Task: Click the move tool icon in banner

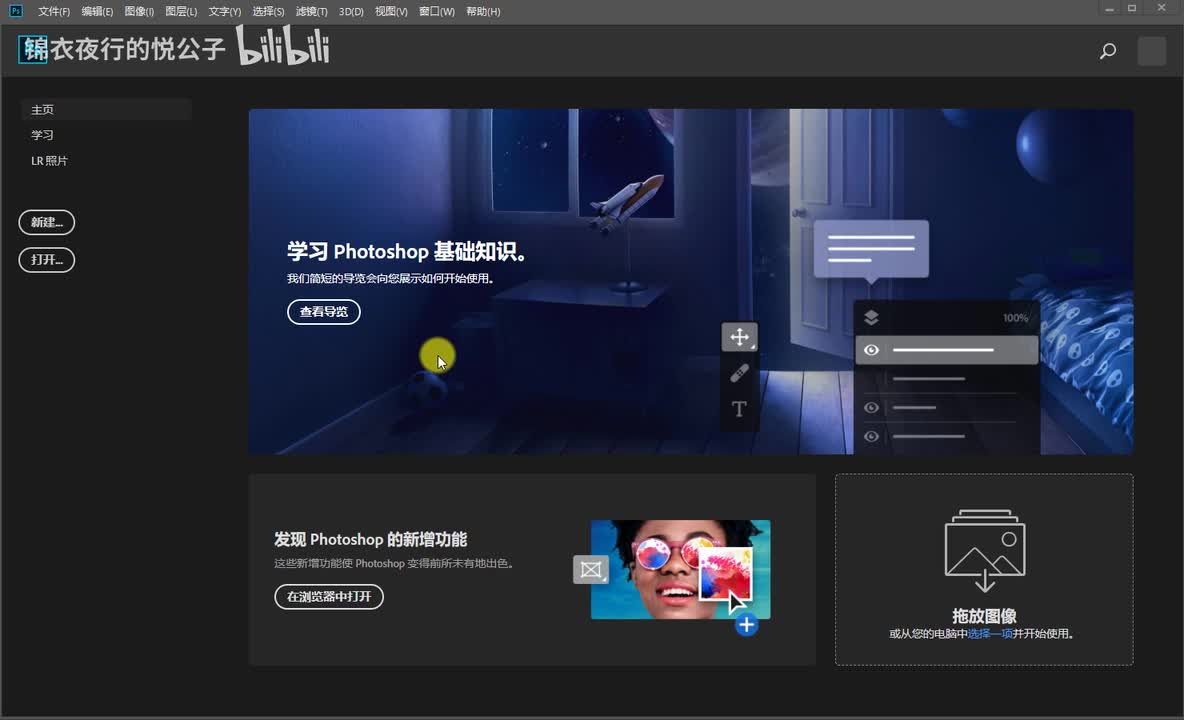Action: point(739,337)
